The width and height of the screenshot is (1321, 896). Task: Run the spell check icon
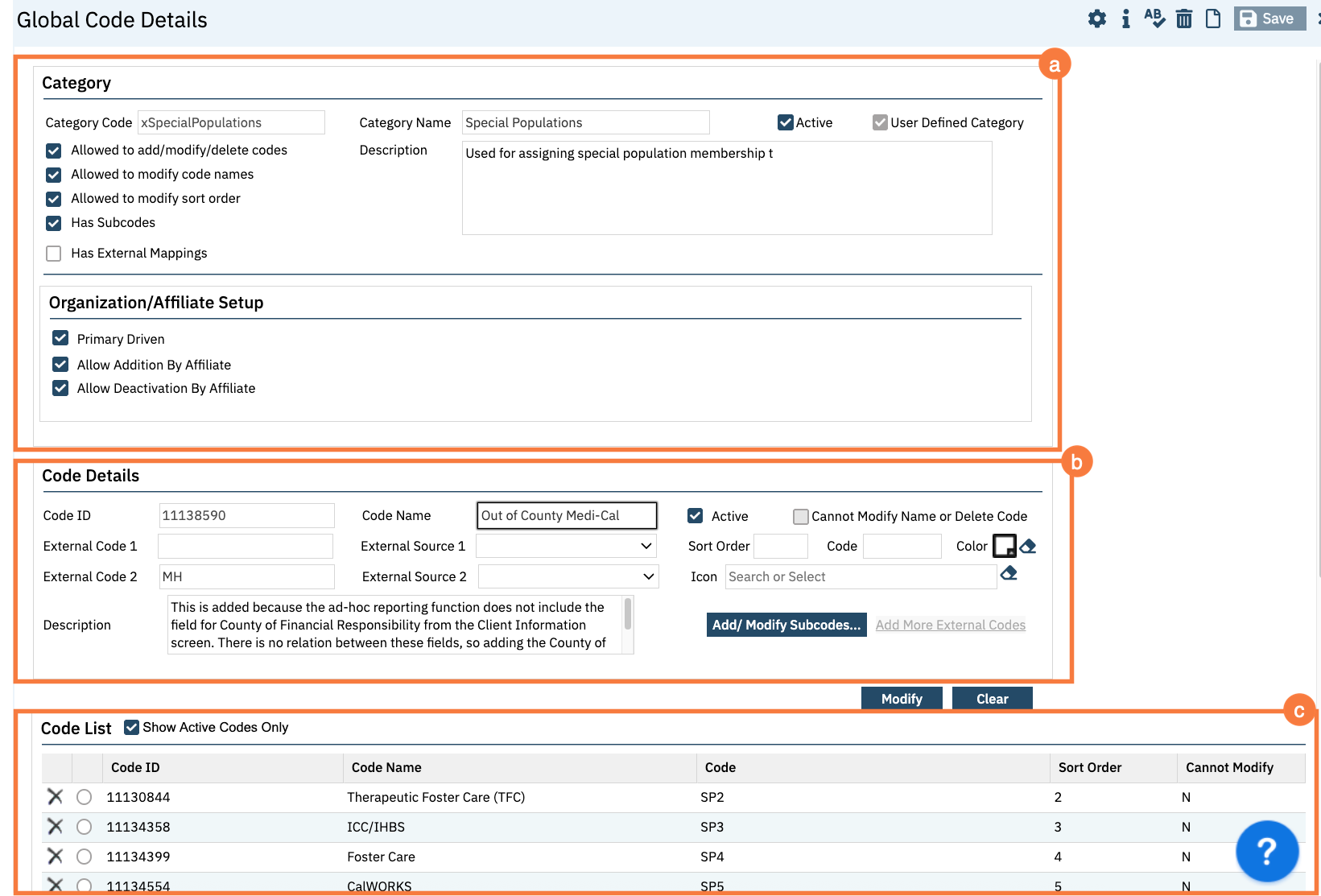tap(1154, 19)
